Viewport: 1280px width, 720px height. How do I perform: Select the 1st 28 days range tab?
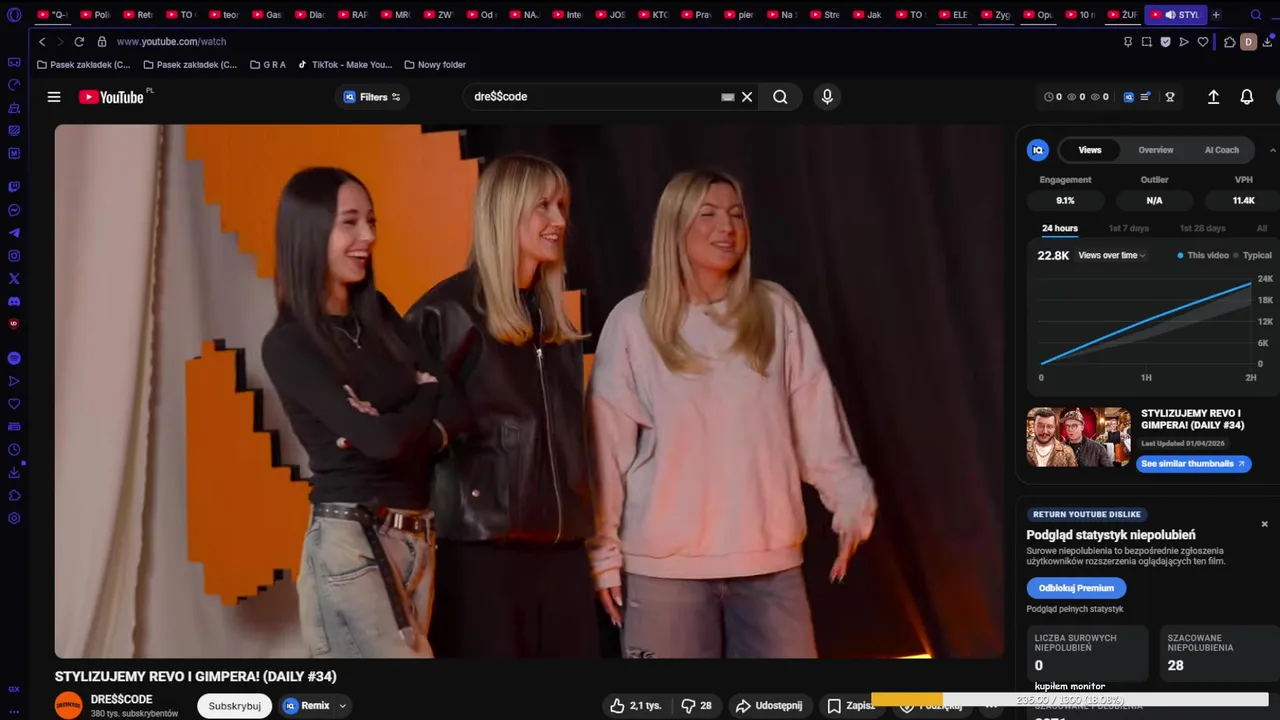[1203, 228]
